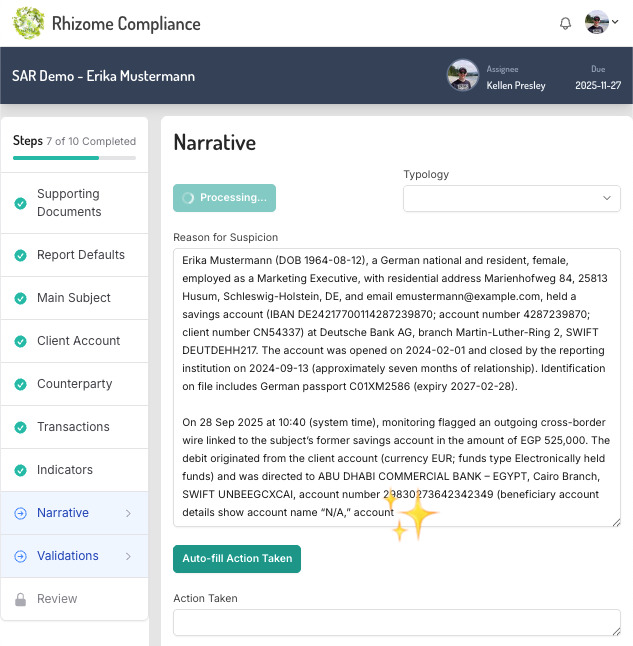Click the Validations step arrow-circle icon
This screenshot has width=633, height=646.
(20, 556)
